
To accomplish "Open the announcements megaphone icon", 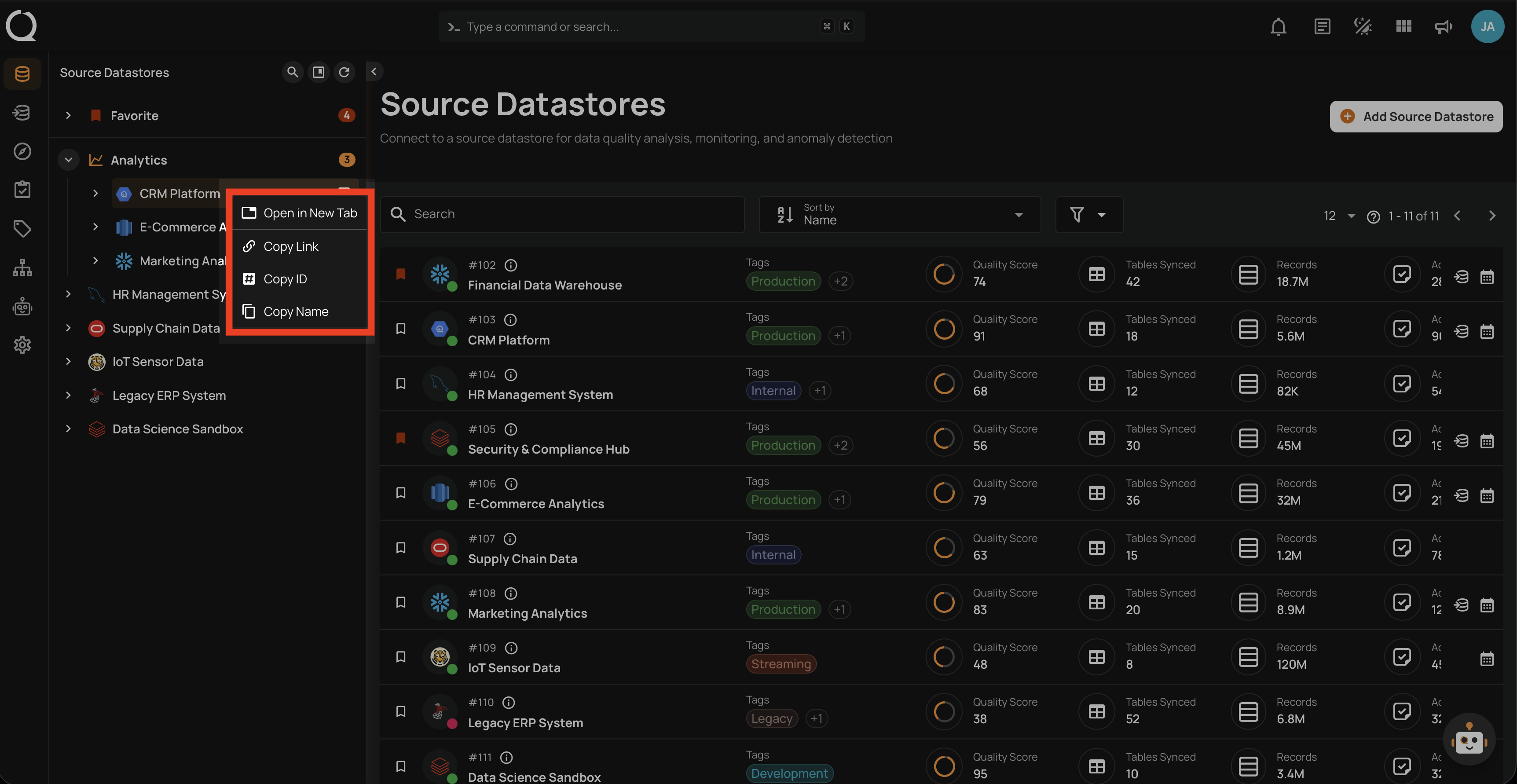I will (1443, 26).
